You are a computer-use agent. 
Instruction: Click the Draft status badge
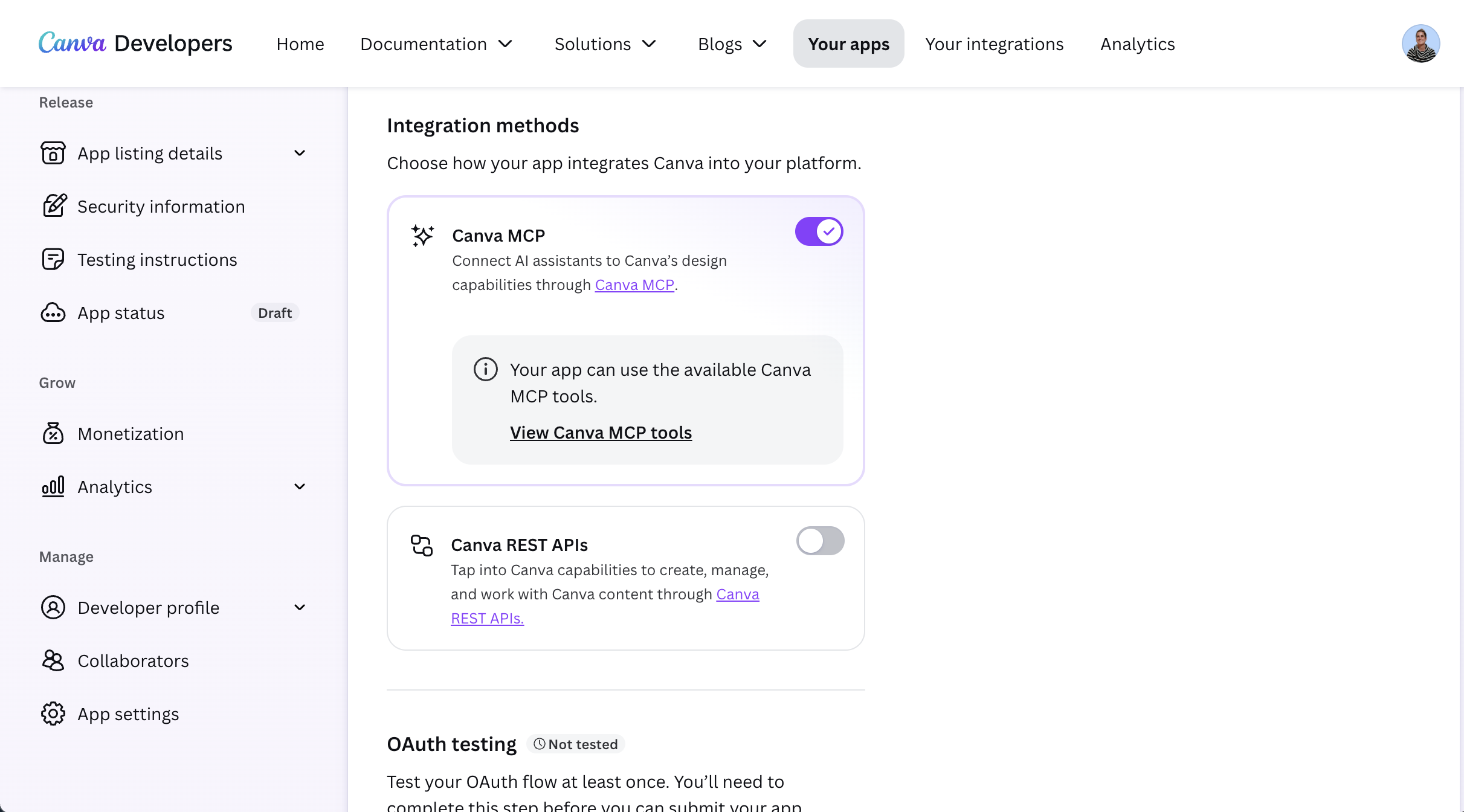pos(274,313)
